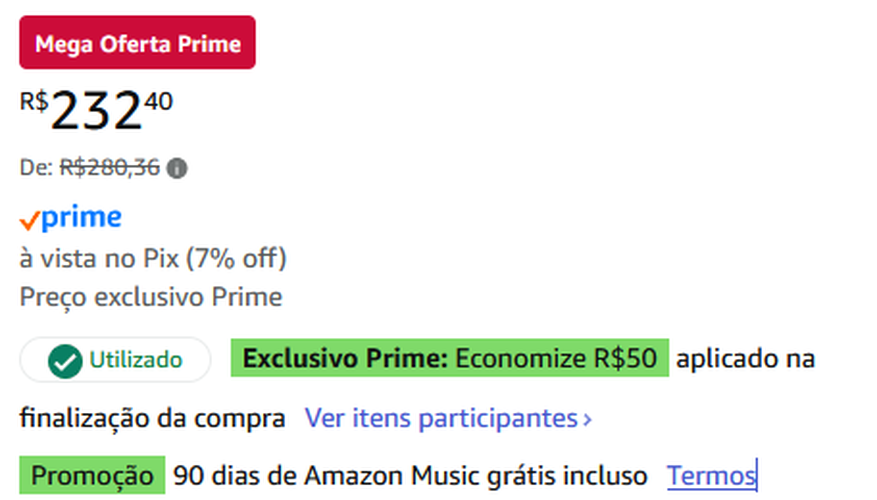The height and width of the screenshot is (500, 877).
Task: Click the orange Prime checkmark icon
Action: [29, 220]
